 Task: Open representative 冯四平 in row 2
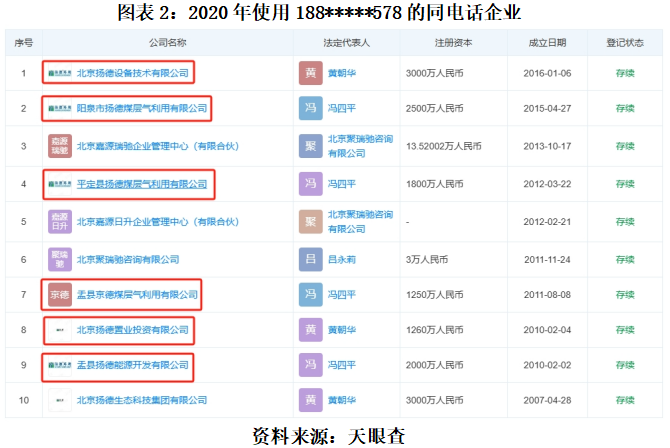[x=342, y=108]
